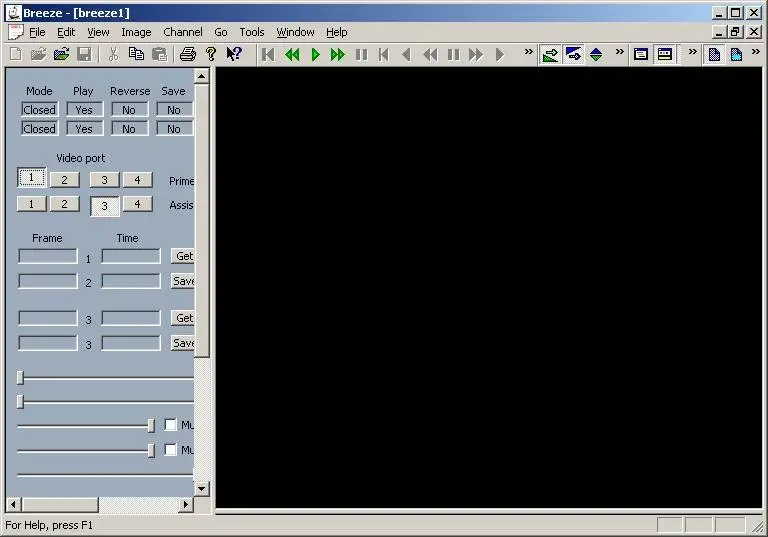Image resolution: width=768 pixels, height=537 pixels.
Task: Select video port 4 in the Prime row
Action: (137, 180)
